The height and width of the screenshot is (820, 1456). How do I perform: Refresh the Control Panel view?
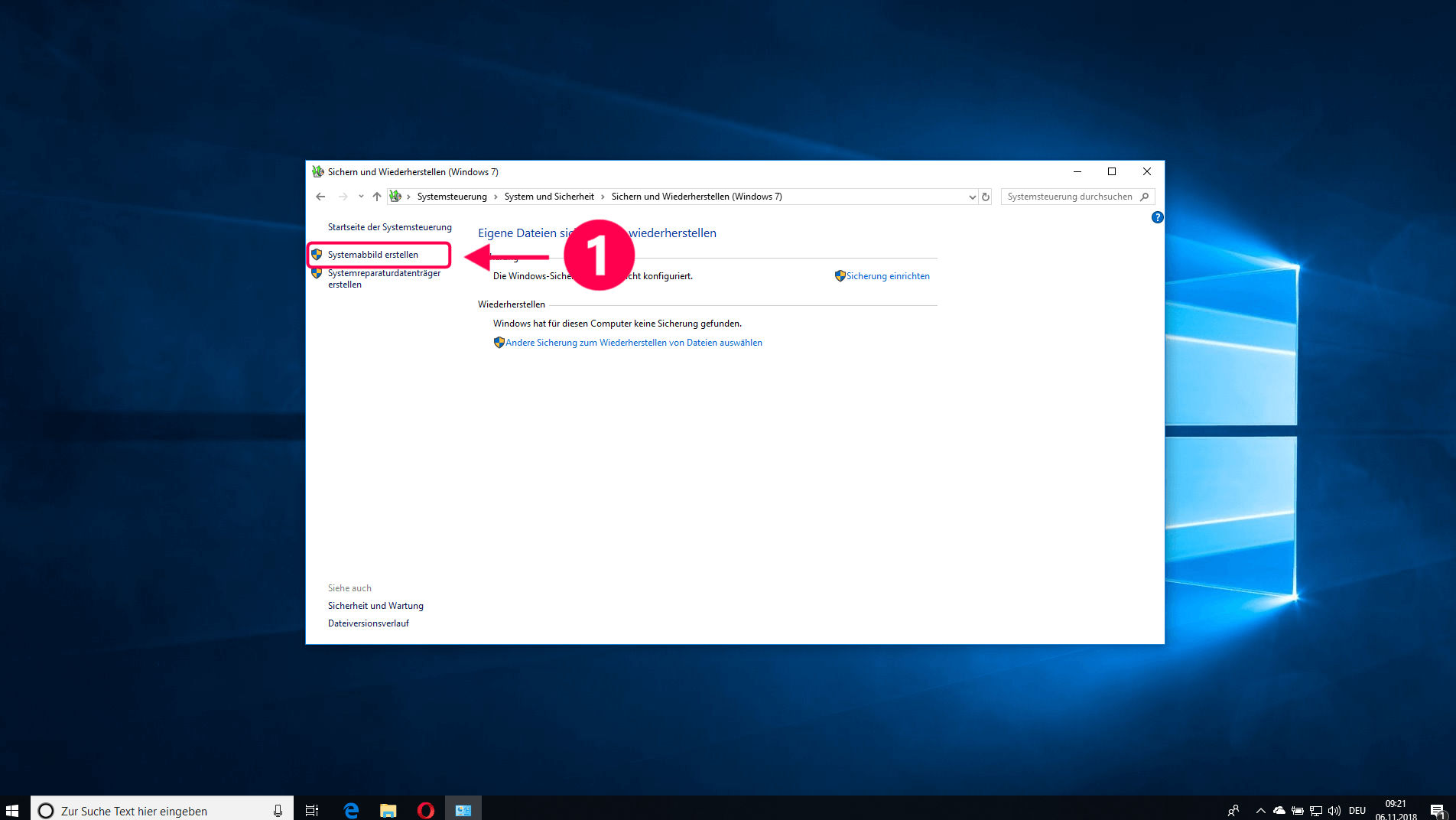tap(986, 197)
